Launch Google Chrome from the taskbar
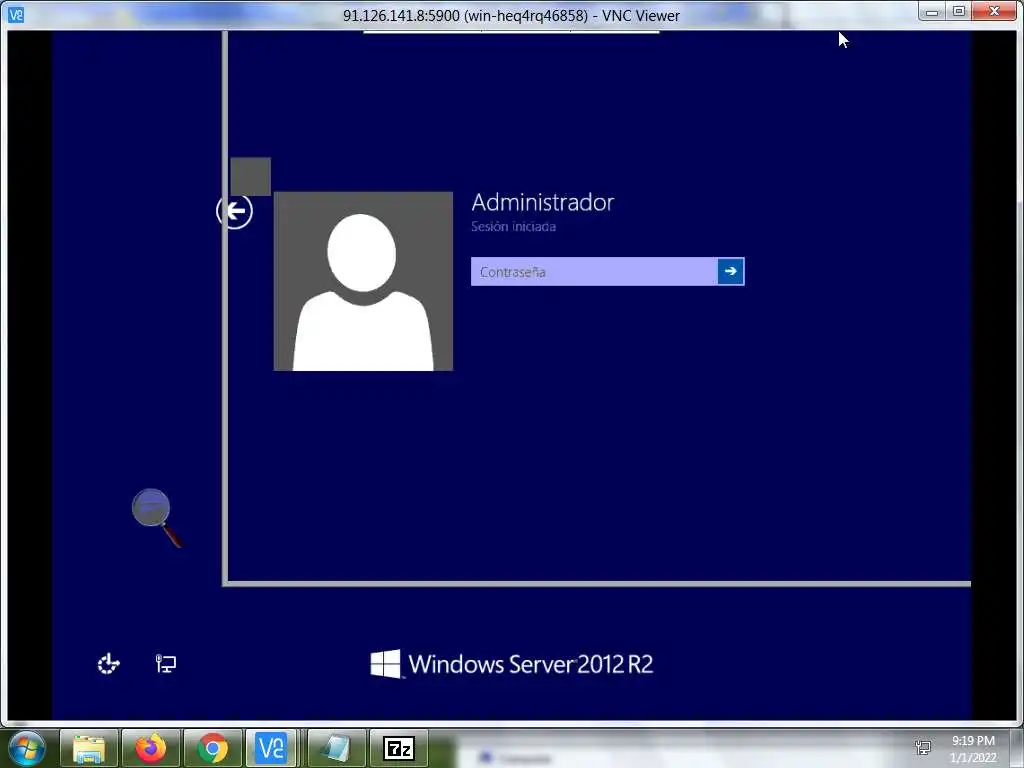1024x768 pixels. coord(213,748)
